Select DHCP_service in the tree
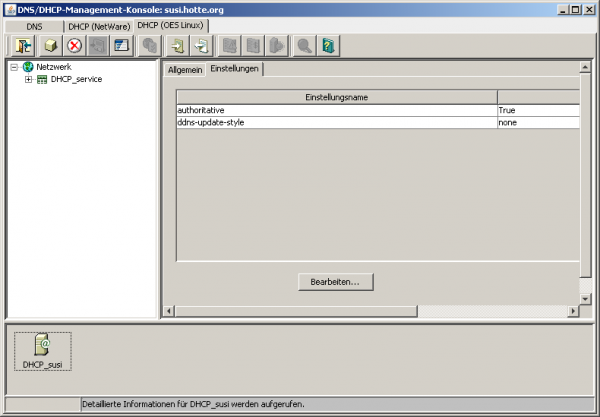 (x=75, y=79)
